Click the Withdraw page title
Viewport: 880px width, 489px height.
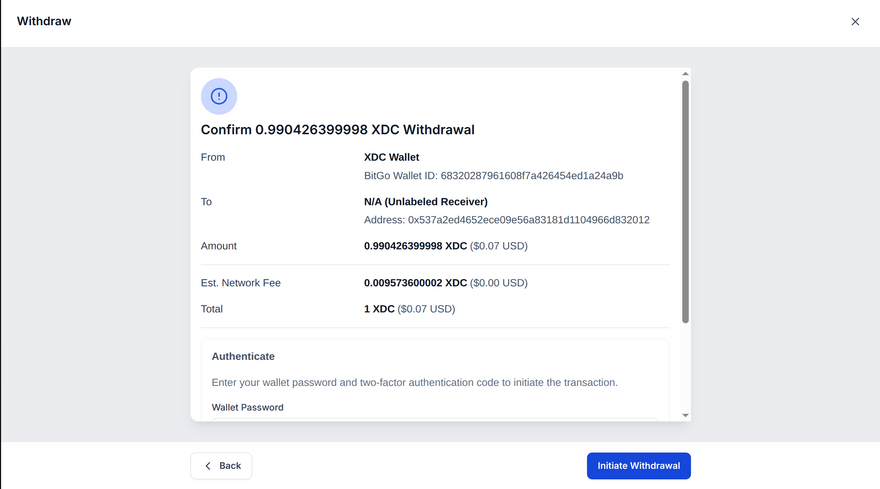(x=44, y=21)
